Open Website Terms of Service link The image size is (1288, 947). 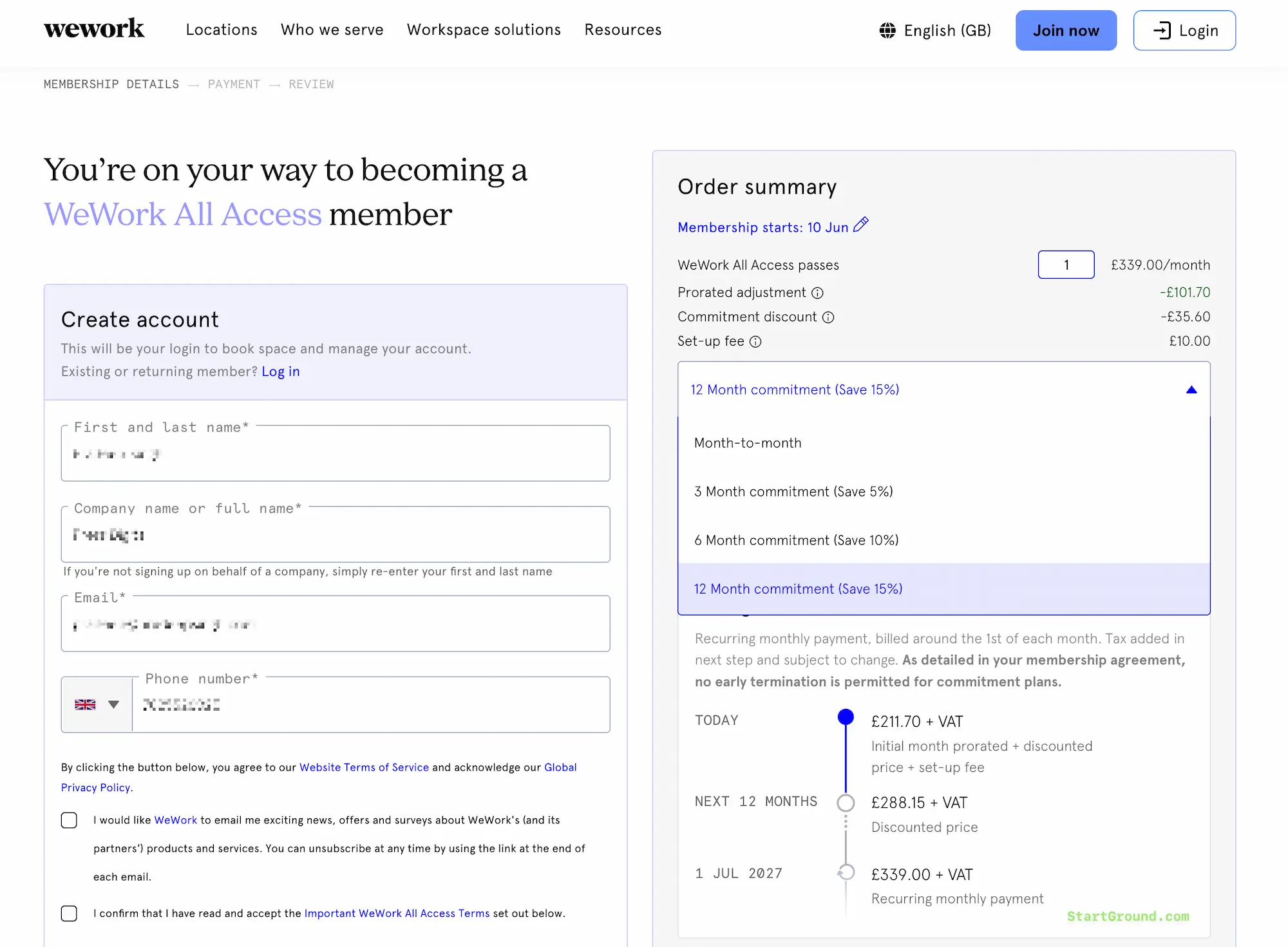pyautogui.click(x=364, y=767)
